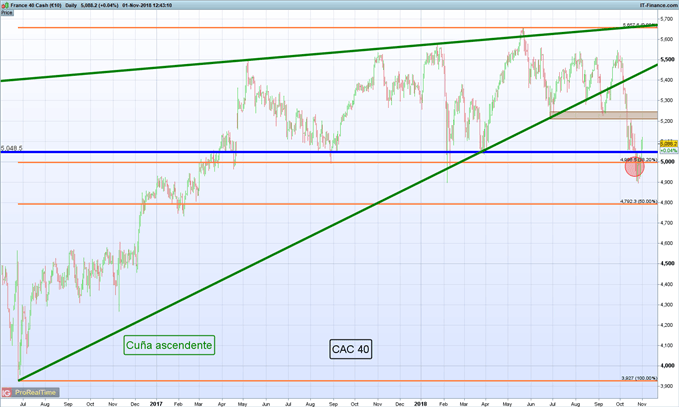Click the Daily timeframe label
This screenshot has height=407, width=679.
(x=71, y=5)
